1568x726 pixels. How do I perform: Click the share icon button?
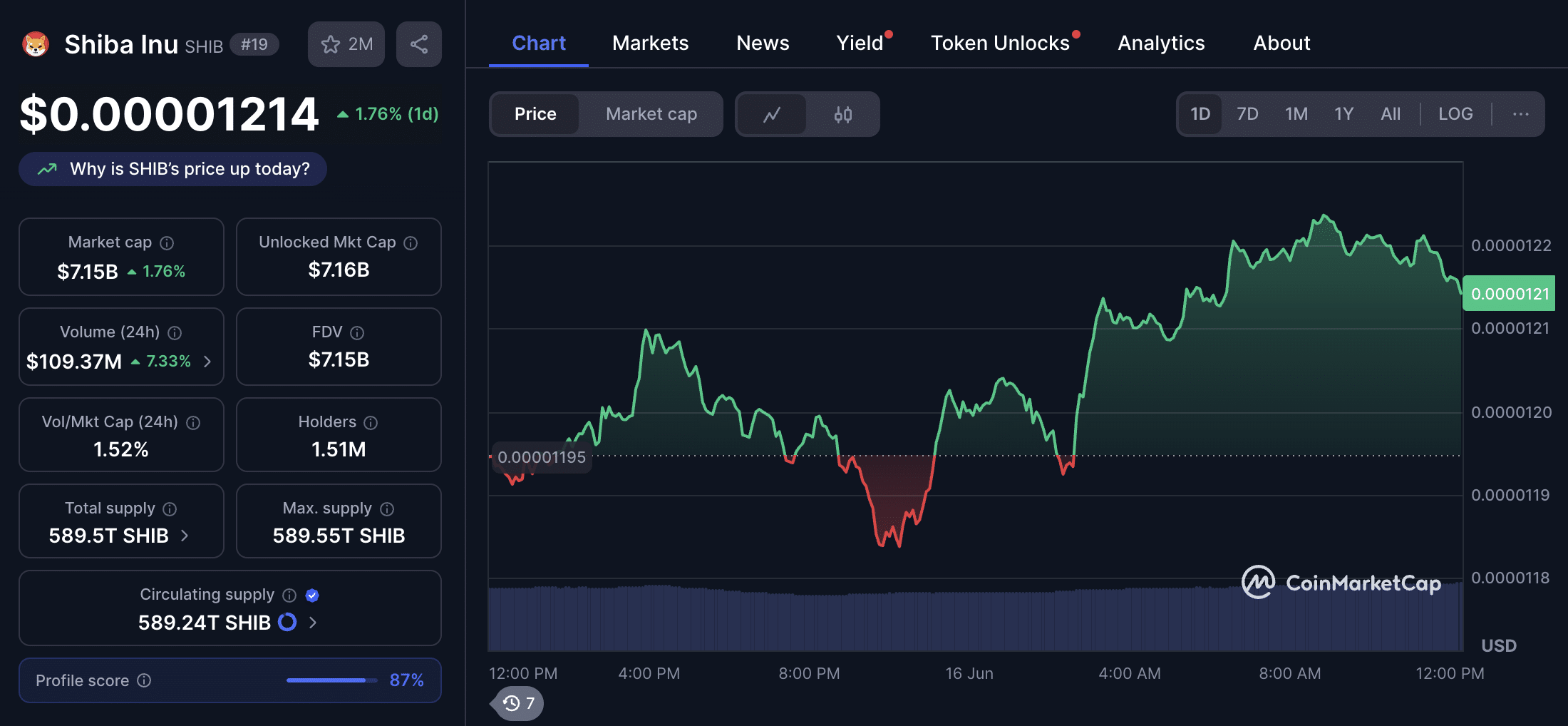[x=419, y=44]
